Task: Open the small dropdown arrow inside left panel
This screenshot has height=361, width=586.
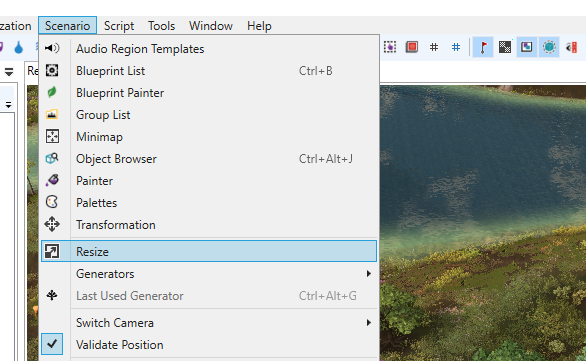Action: pos(9,105)
